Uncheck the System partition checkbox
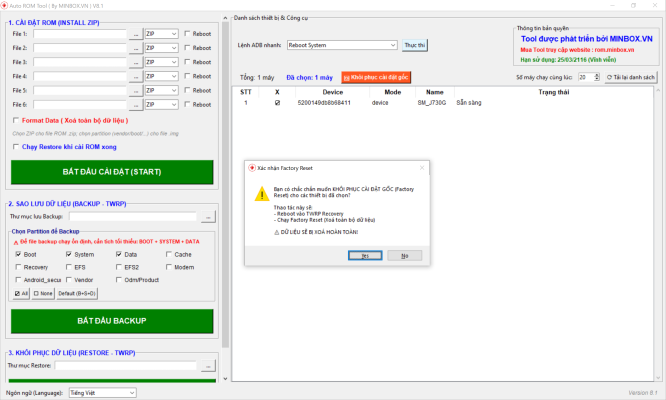This screenshot has height=400, width=666. (x=67, y=254)
